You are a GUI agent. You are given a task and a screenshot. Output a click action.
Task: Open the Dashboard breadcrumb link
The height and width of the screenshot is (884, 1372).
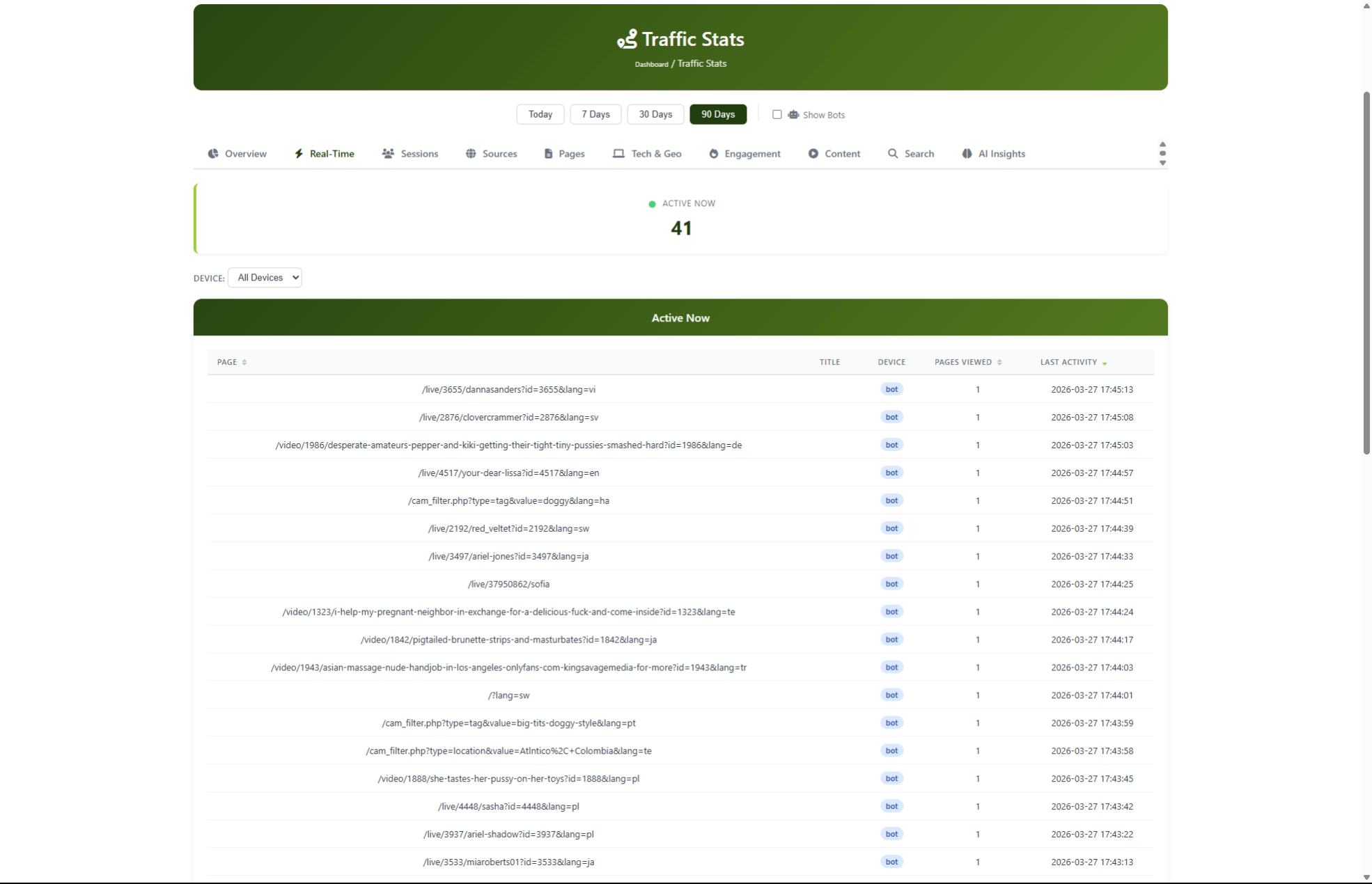click(x=652, y=63)
